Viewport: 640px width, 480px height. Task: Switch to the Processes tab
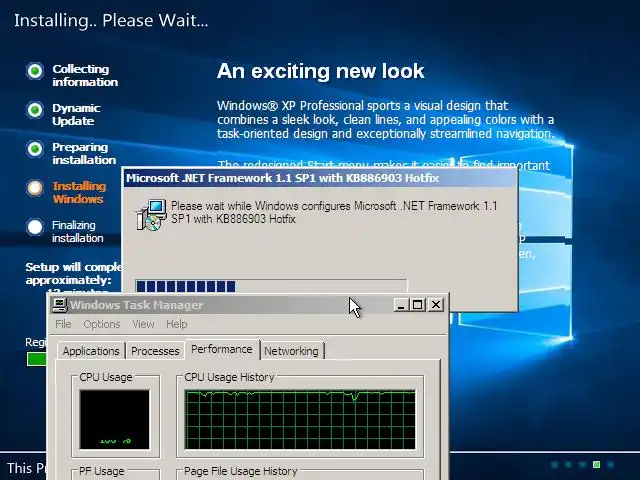click(x=155, y=351)
